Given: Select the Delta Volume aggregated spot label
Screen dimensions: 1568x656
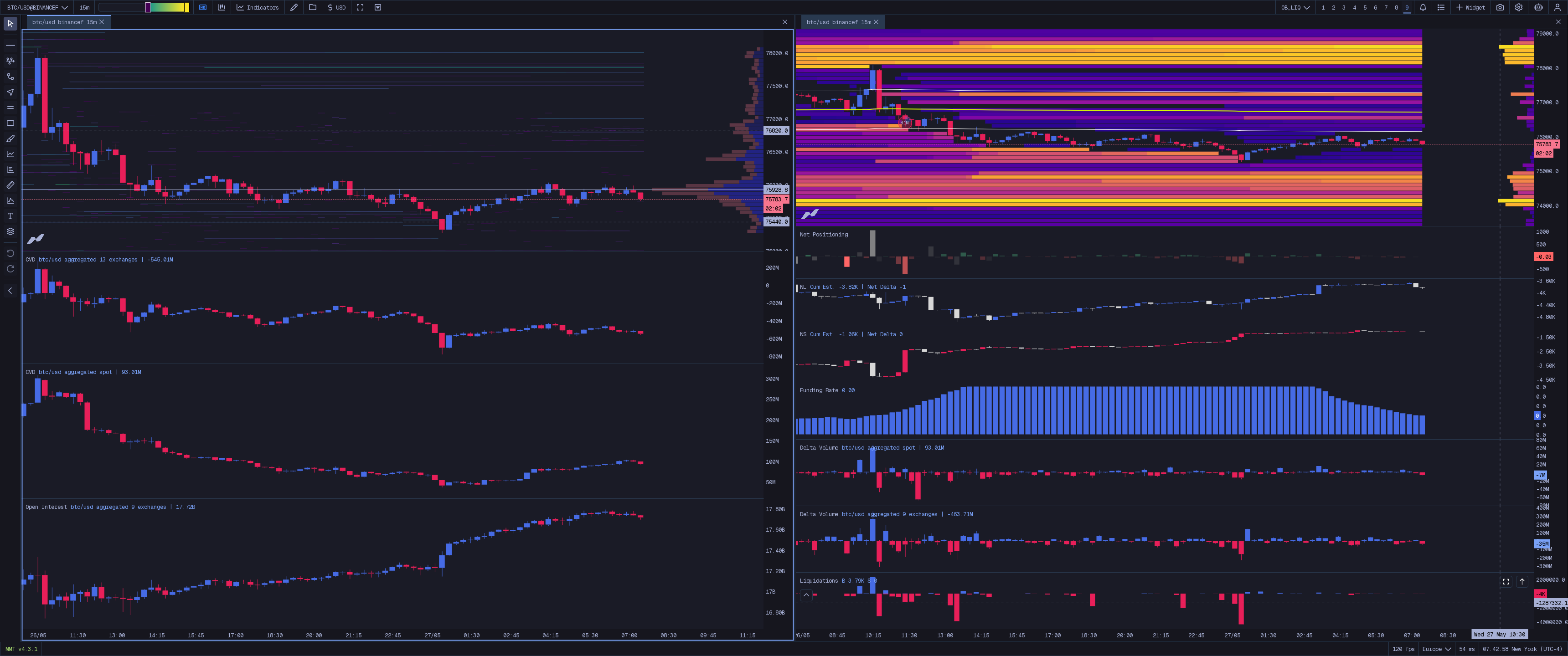Looking at the screenshot, I should pyautogui.click(x=872, y=448).
